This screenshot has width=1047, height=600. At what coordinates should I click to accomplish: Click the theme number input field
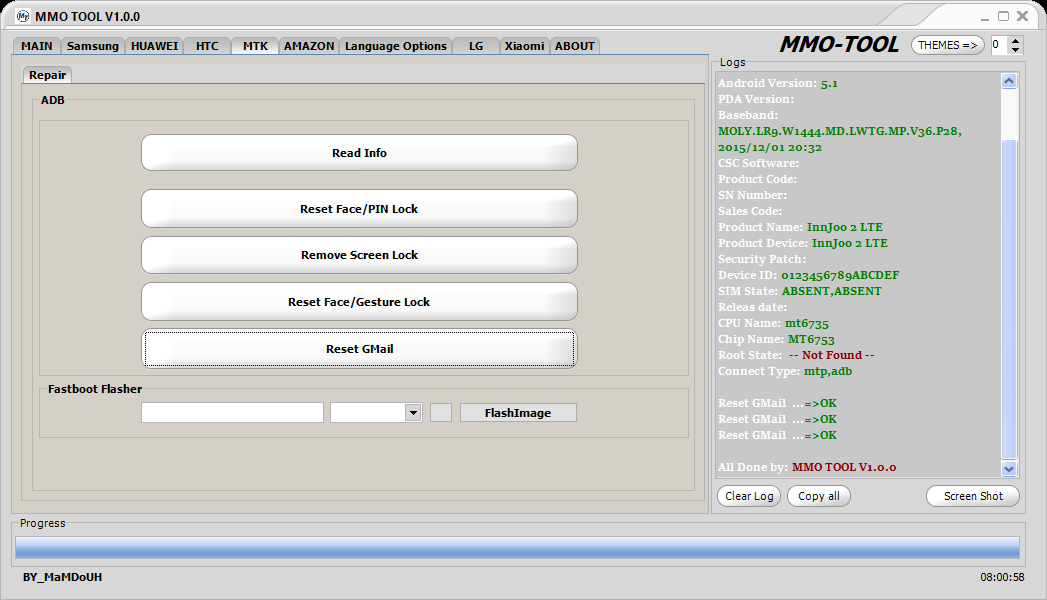tap(1000, 45)
